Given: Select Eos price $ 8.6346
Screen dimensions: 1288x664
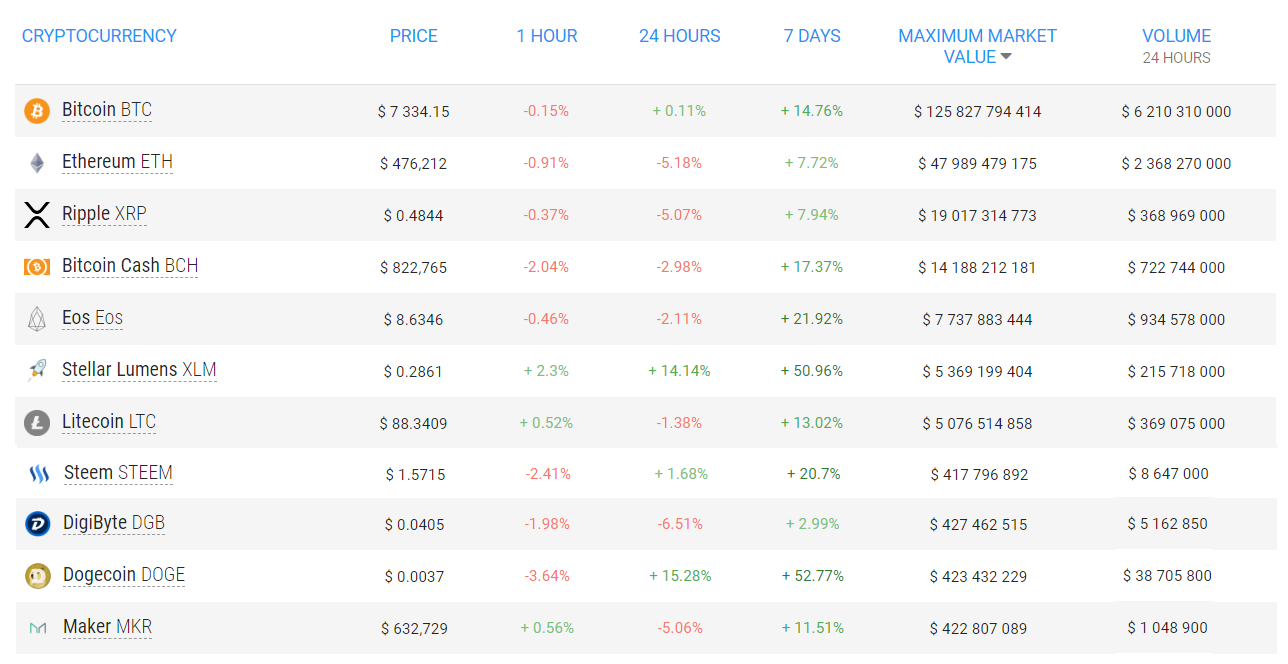Looking at the screenshot, I should tap(414, 320).
